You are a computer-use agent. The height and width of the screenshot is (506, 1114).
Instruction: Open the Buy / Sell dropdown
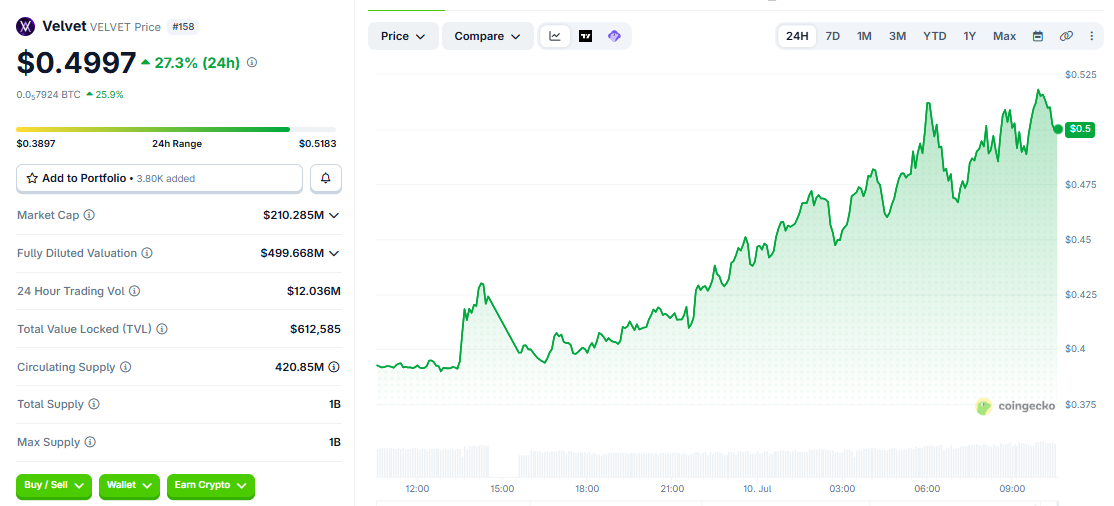(x=54, y=486)
